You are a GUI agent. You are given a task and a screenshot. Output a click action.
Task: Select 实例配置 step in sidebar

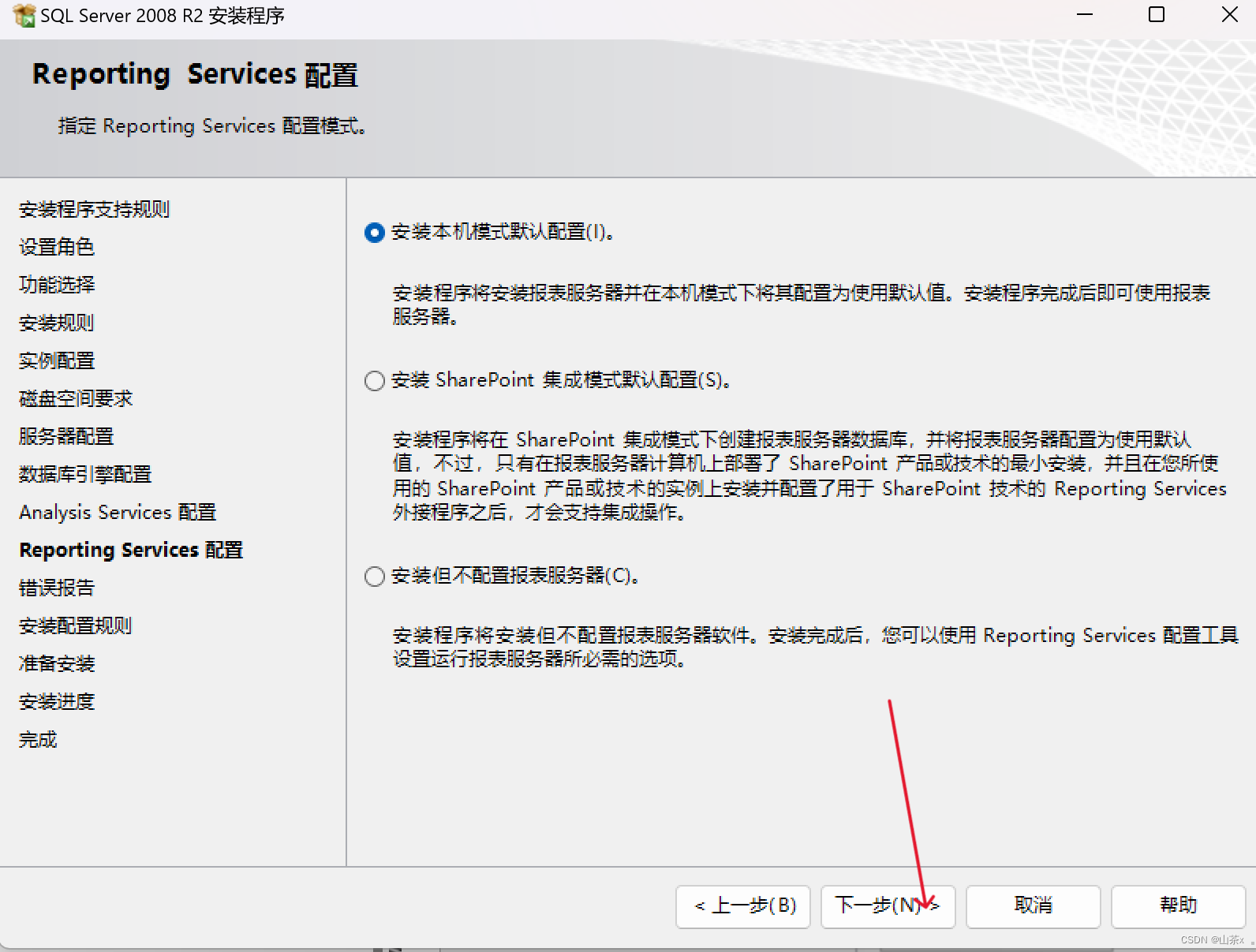(57, 360)
